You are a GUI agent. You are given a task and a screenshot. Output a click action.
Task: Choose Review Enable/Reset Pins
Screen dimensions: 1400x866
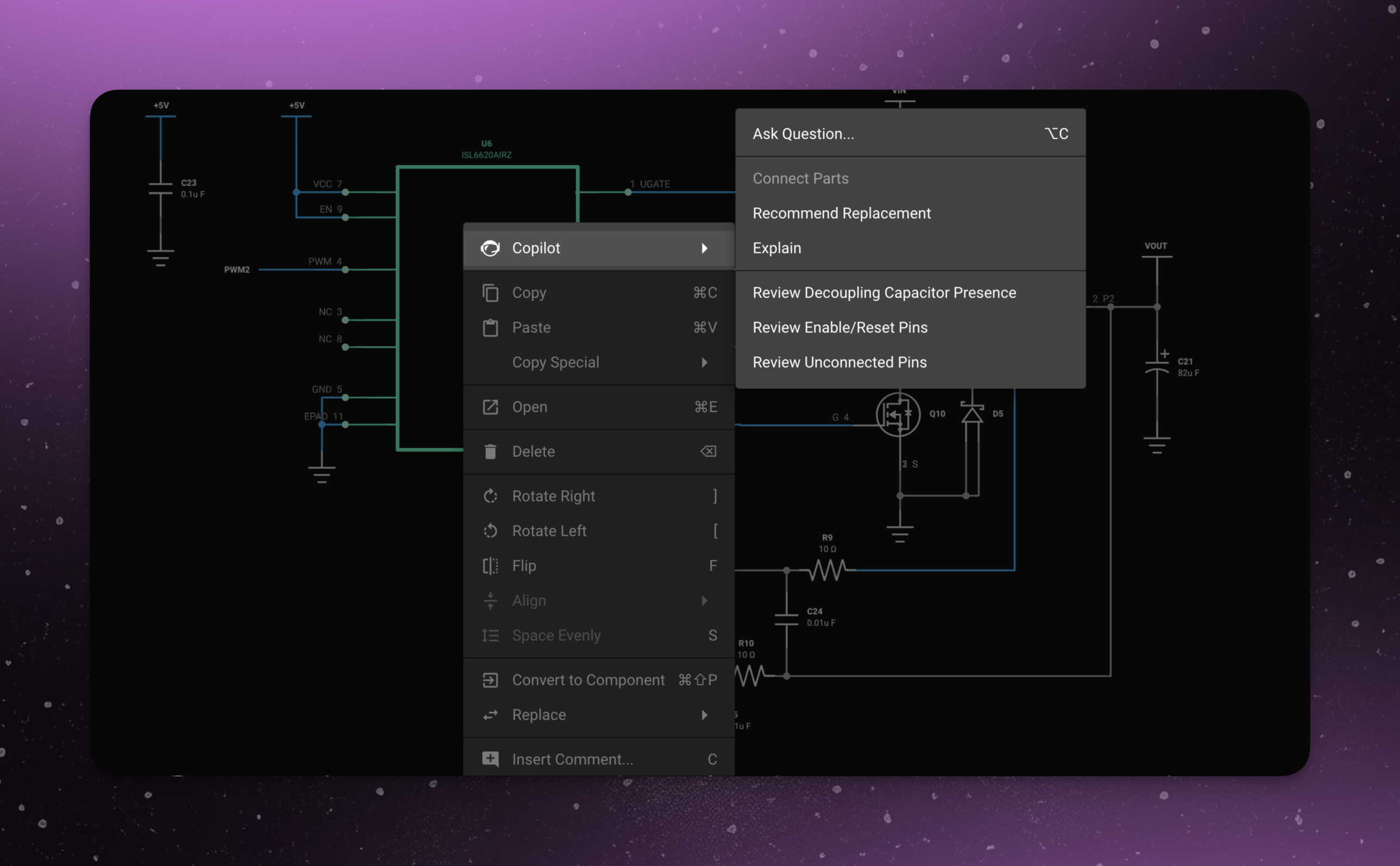(839, 327)
